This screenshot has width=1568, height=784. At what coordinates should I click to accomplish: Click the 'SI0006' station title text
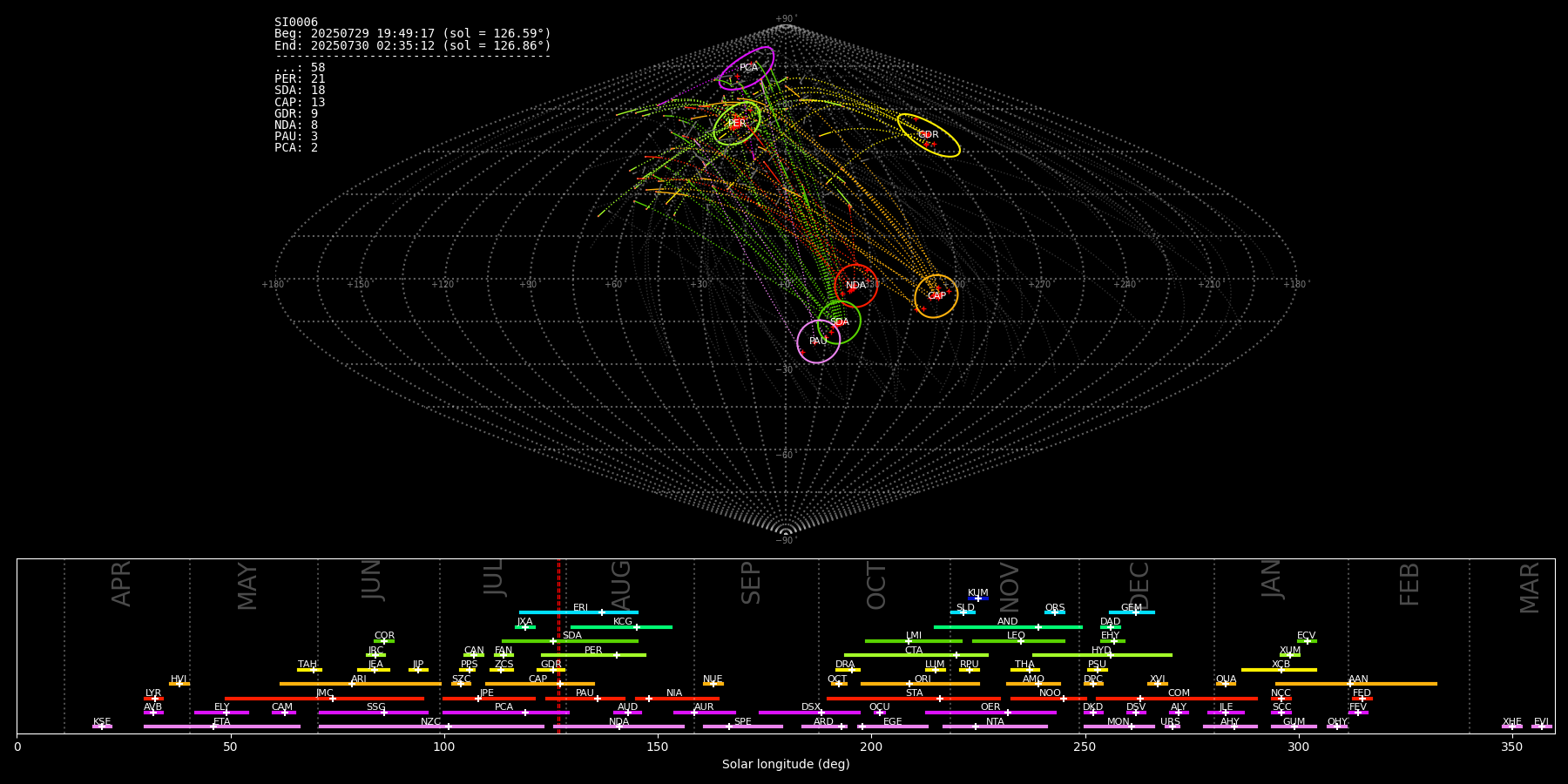click(x=296, y=23)
